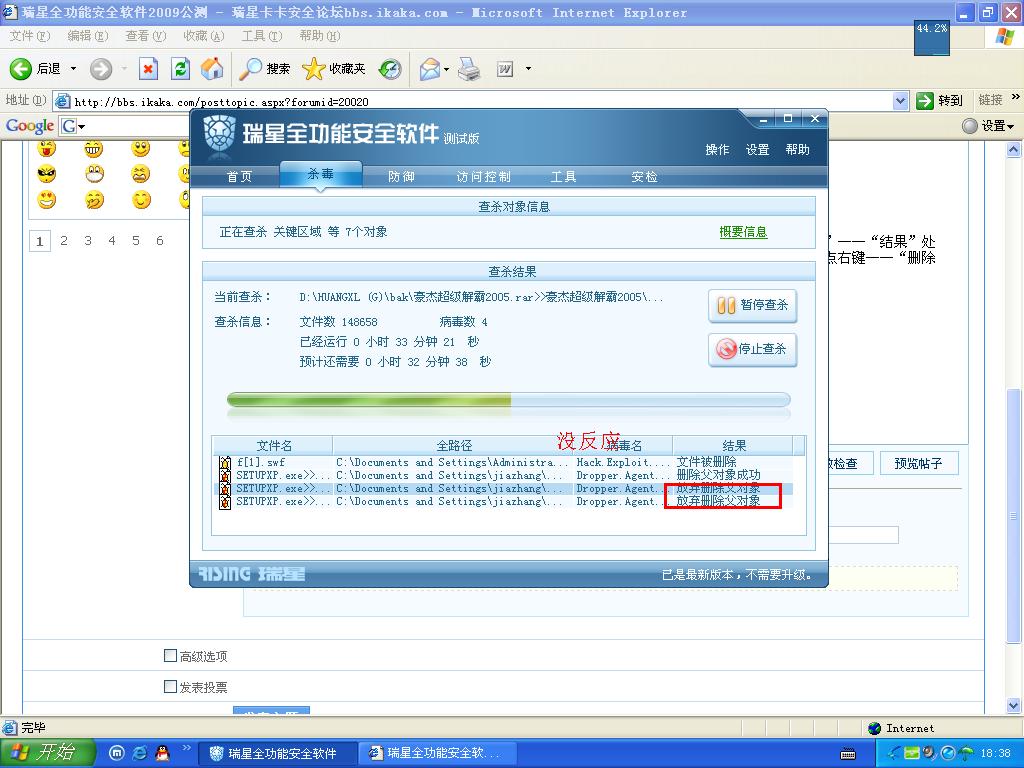
Task: Open the Rising 操作 menu
Action: click(x=717, y=150)
